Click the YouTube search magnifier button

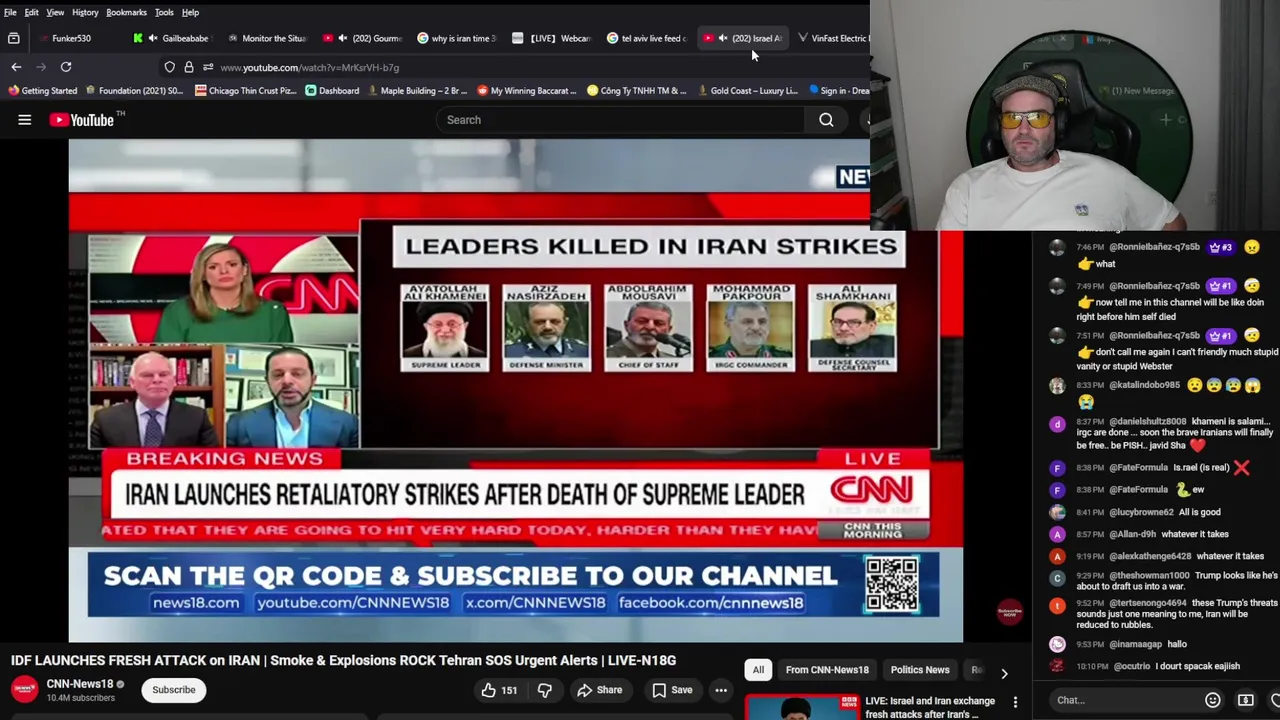tap(826, 120)
